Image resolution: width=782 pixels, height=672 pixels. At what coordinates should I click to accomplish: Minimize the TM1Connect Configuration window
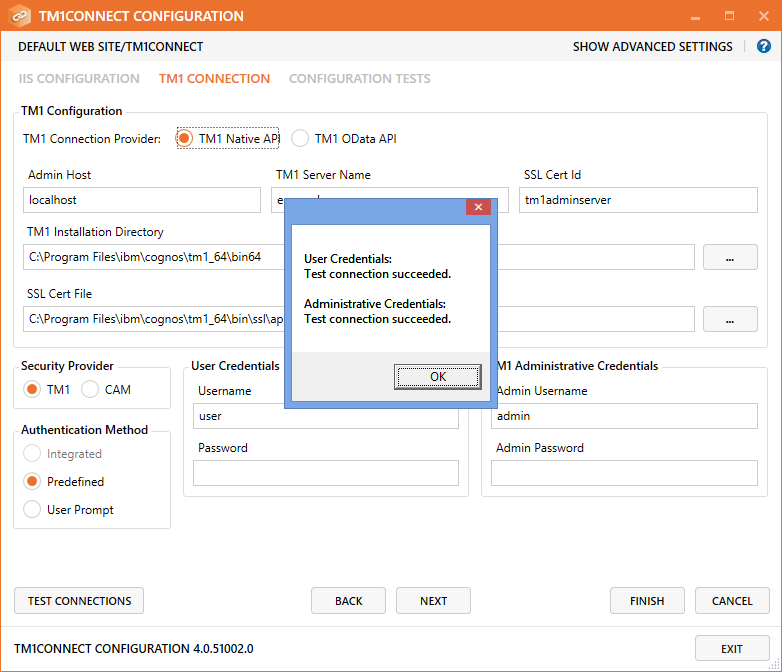(695, 16)
